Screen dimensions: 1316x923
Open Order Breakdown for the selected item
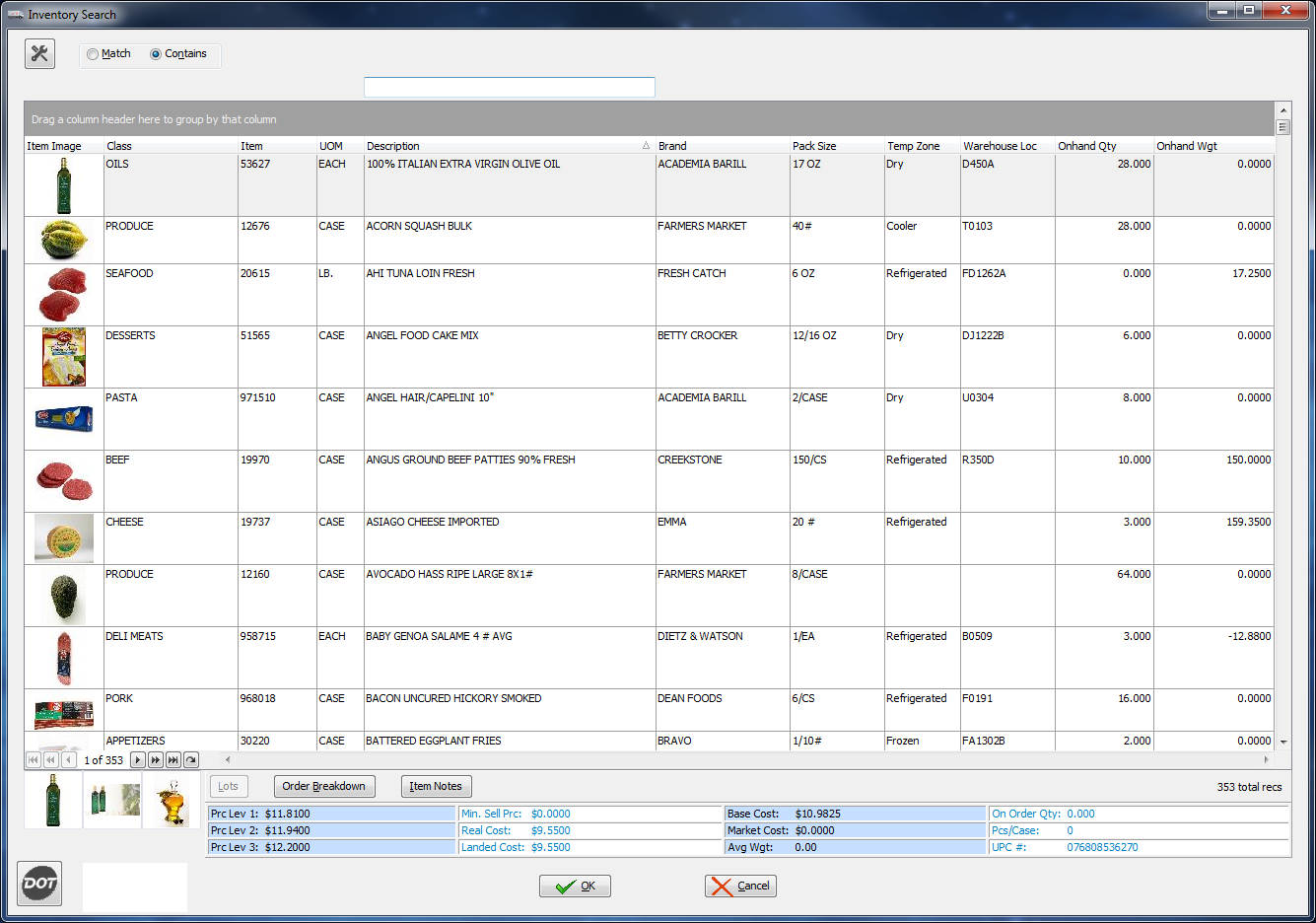pyautogui.click(x=324, y=786)
